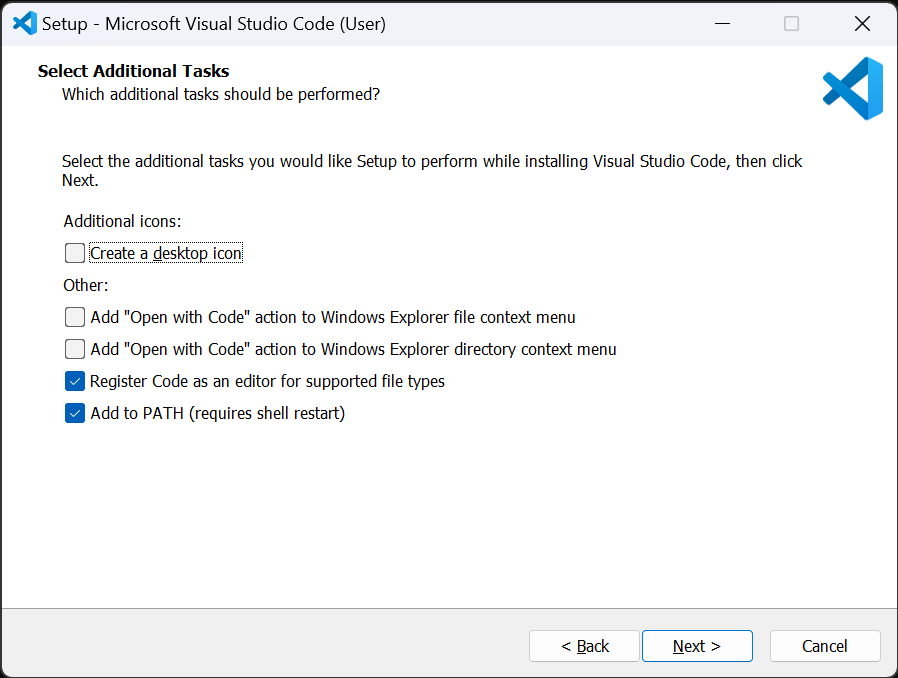Click the Select Additional Tasks heading

click(133, 71)
